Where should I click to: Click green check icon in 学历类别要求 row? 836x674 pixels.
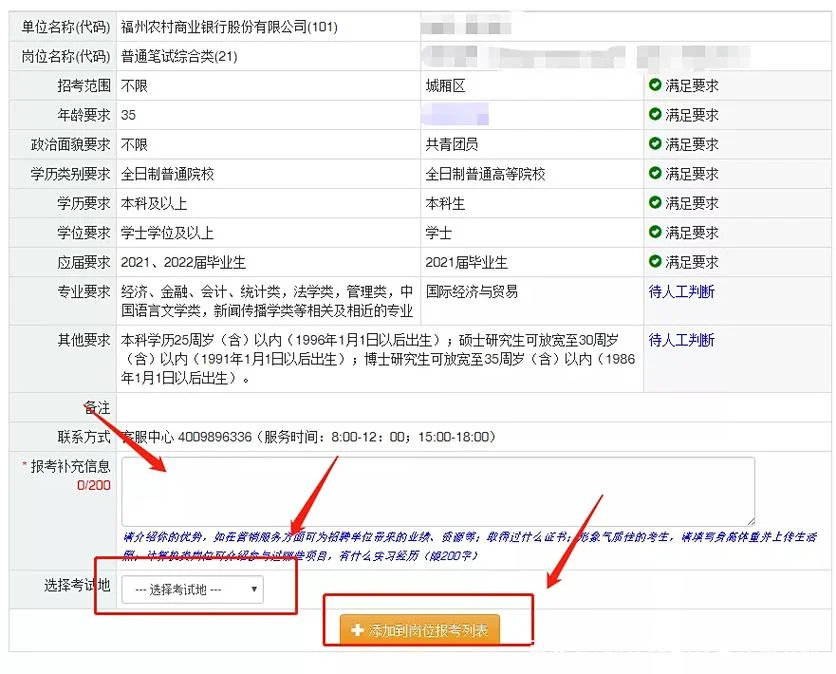pyautogui.click(x=655, y=173)
